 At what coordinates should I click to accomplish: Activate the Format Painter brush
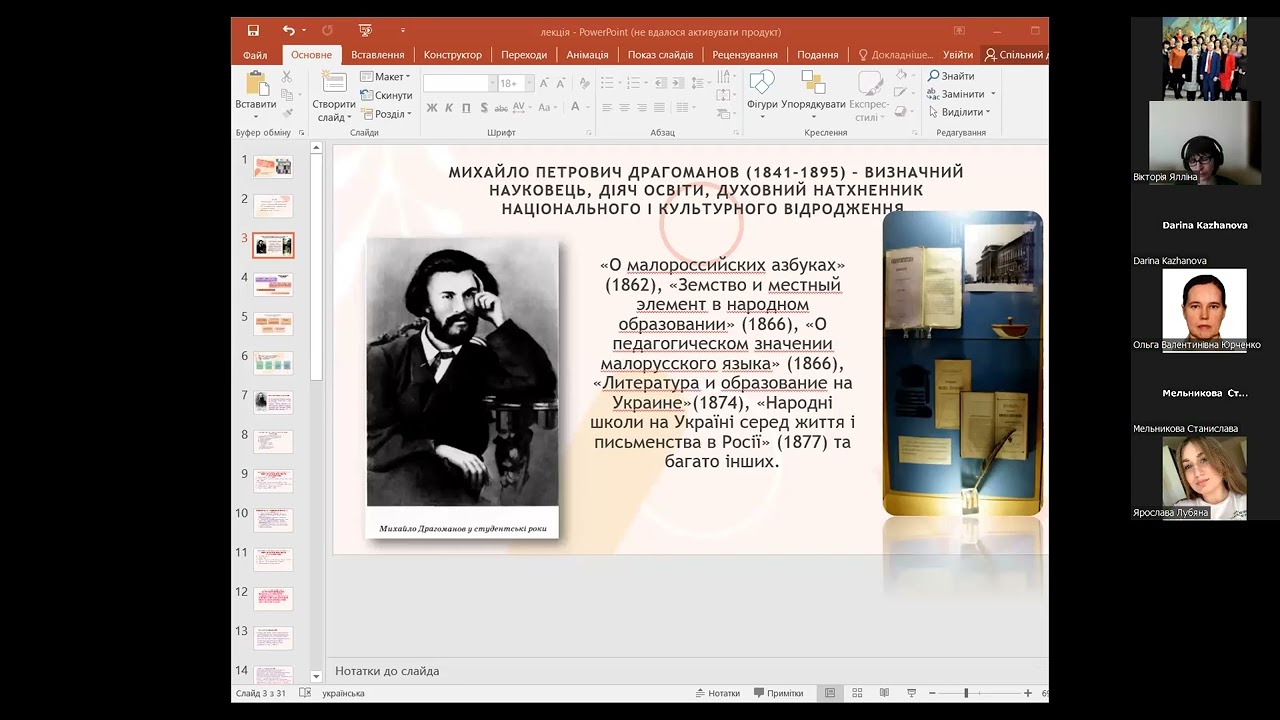pos(287,113)
